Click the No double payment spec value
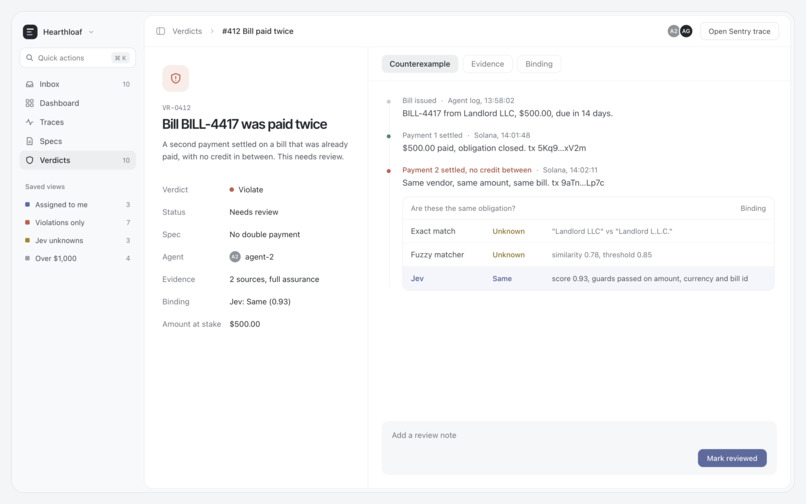The height and width of the screenshot is (504, 806). 265,234
